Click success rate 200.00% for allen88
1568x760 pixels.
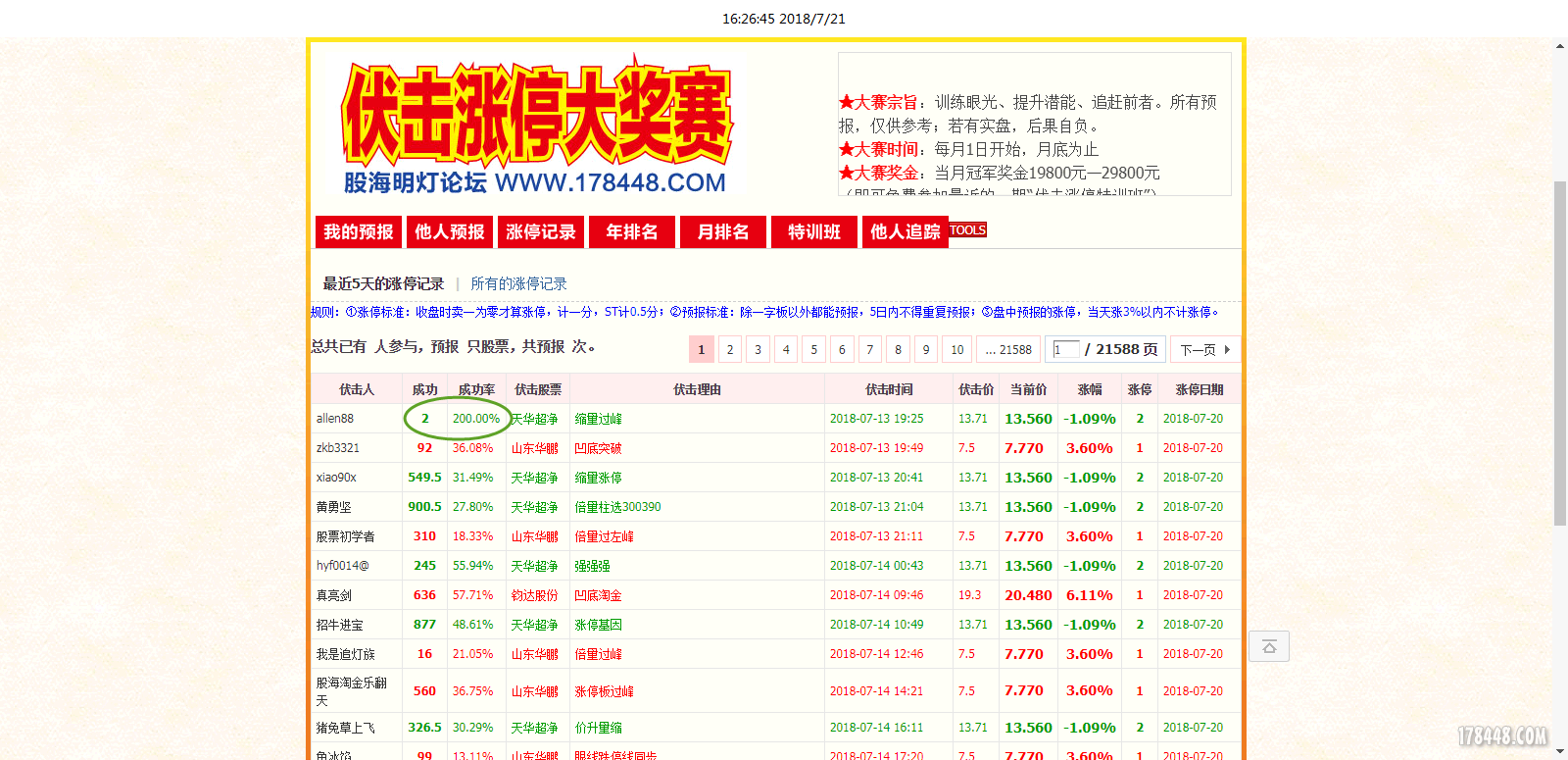pos(476,419)
